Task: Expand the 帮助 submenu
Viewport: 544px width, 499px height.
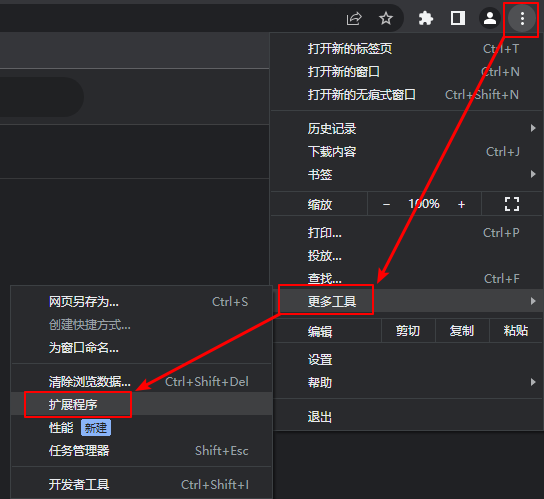Action: tap(407, 382)
